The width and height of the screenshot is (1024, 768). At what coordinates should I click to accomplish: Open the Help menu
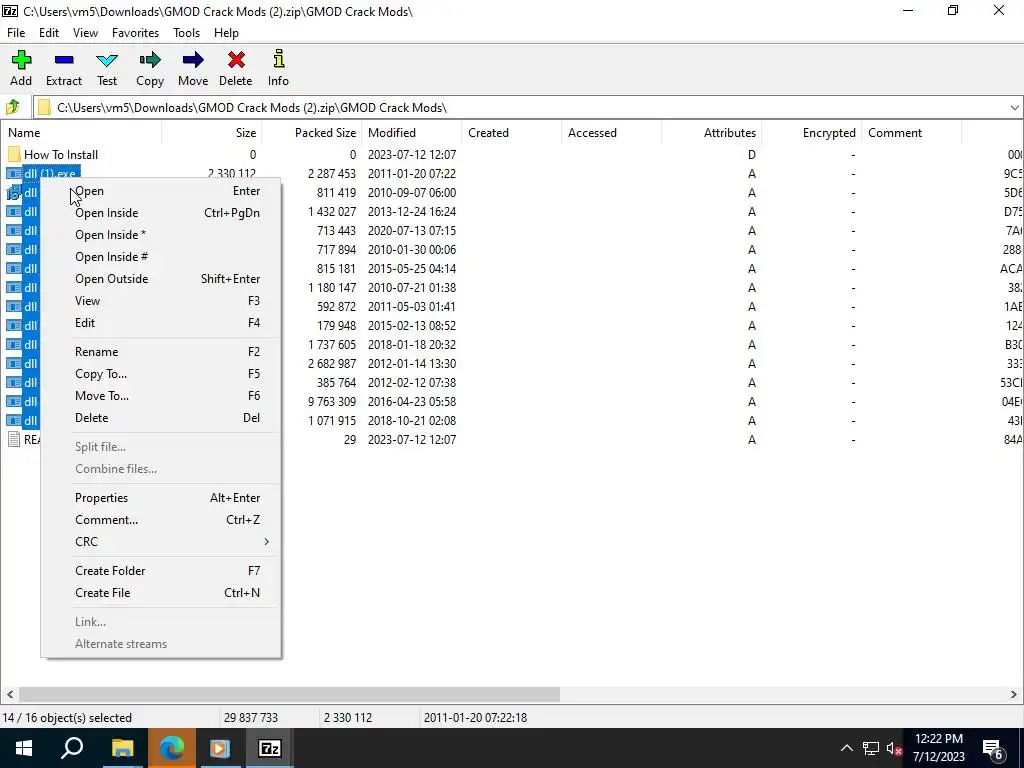coord(226,33)
